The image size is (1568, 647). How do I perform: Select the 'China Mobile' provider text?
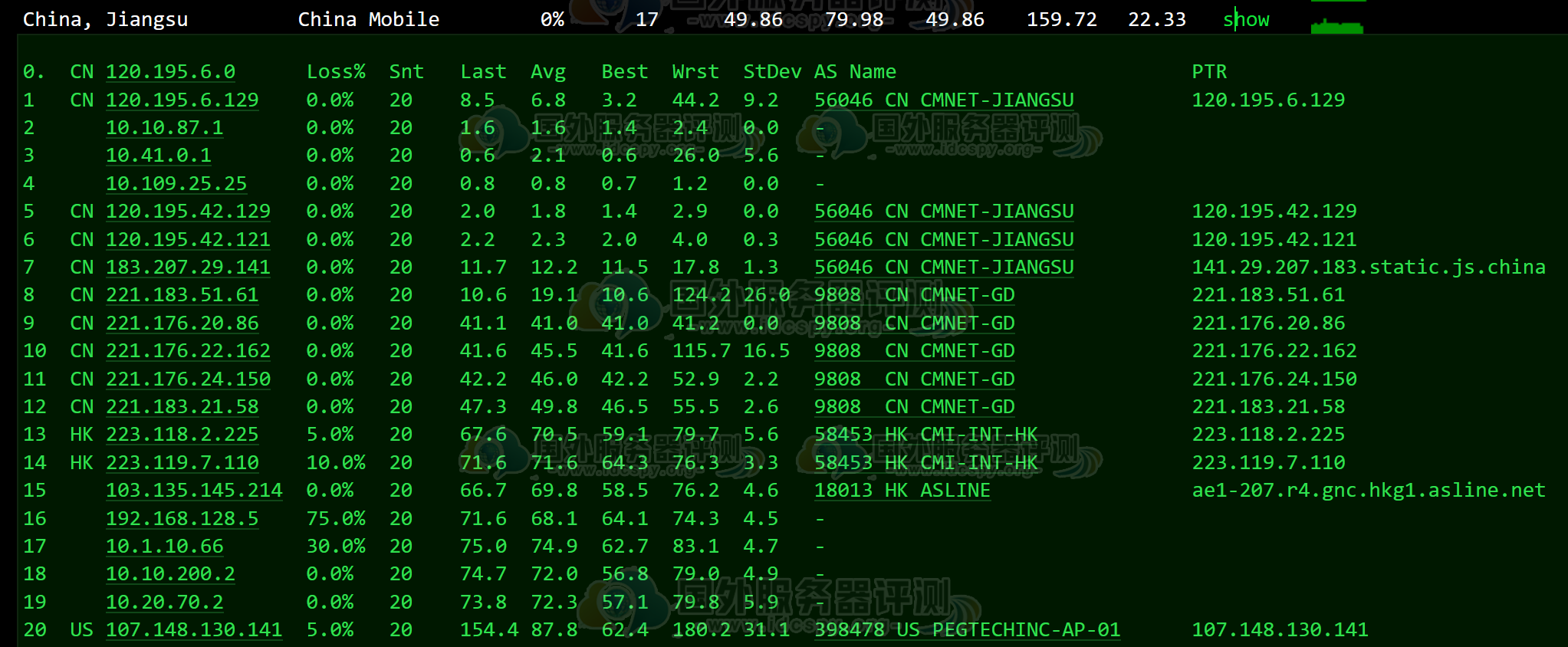click(369, 20)
